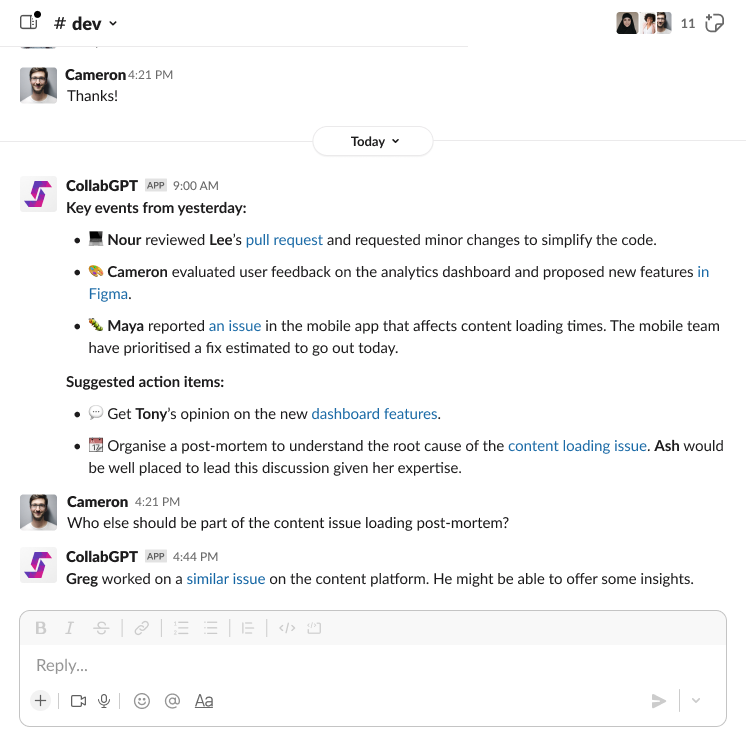Start a bulleted list

[x=211, y=628]
